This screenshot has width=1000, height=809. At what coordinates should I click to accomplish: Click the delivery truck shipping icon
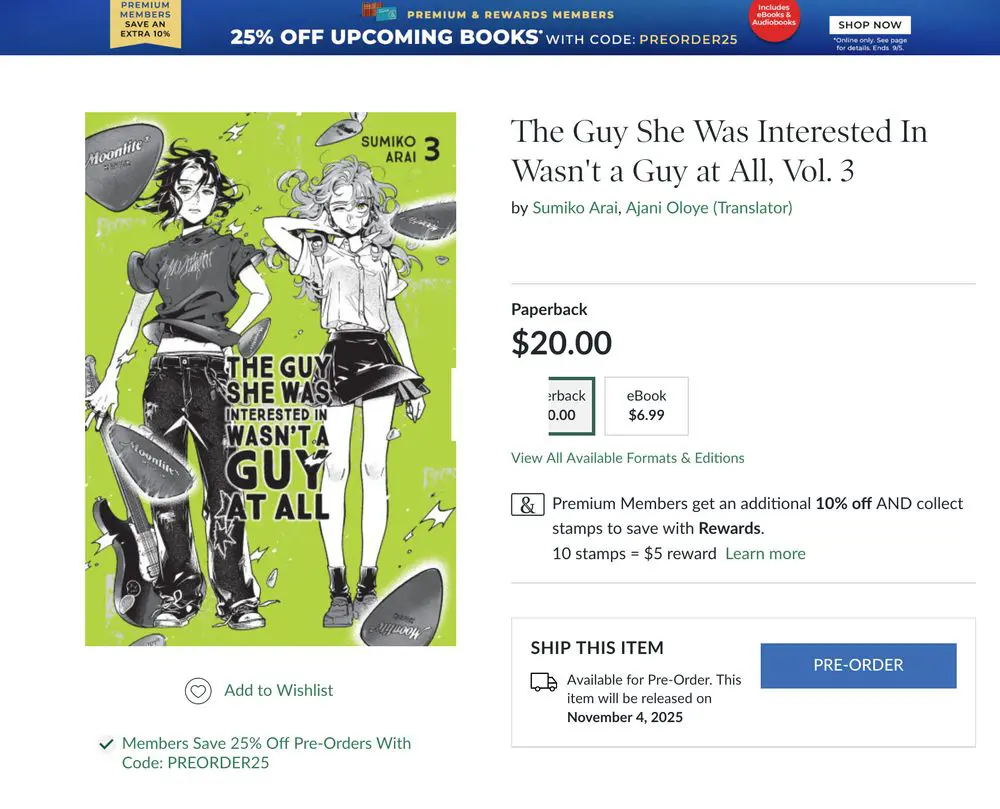click(x=544, y=681)
